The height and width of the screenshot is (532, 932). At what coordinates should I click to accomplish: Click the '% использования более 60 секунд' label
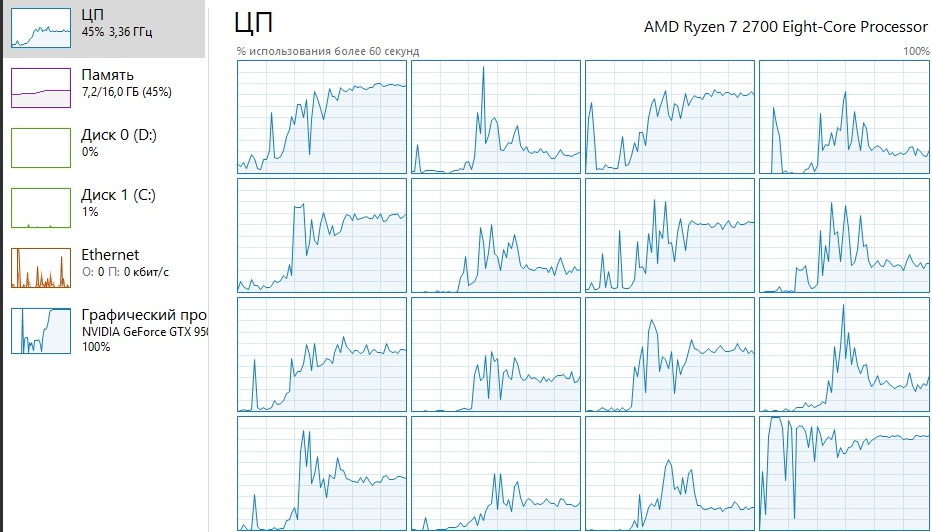(328, 51)
